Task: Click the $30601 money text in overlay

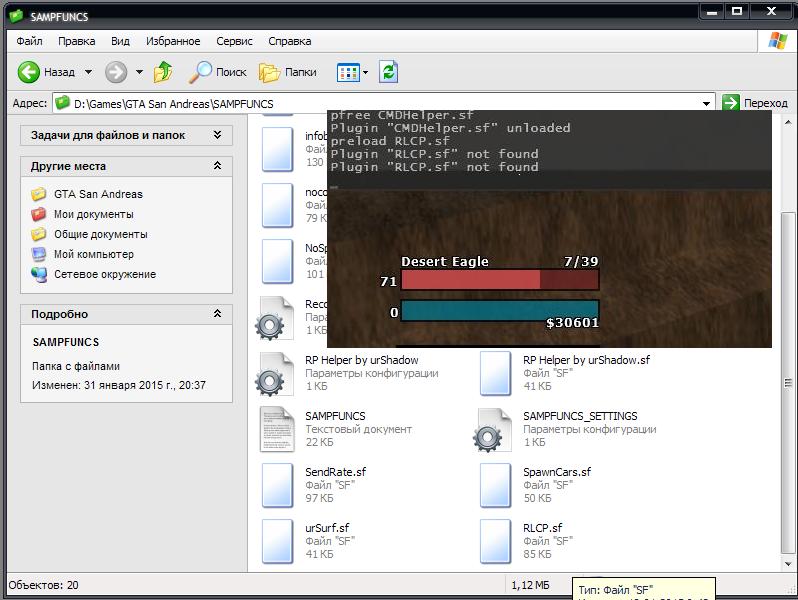Action: (572, 323)
